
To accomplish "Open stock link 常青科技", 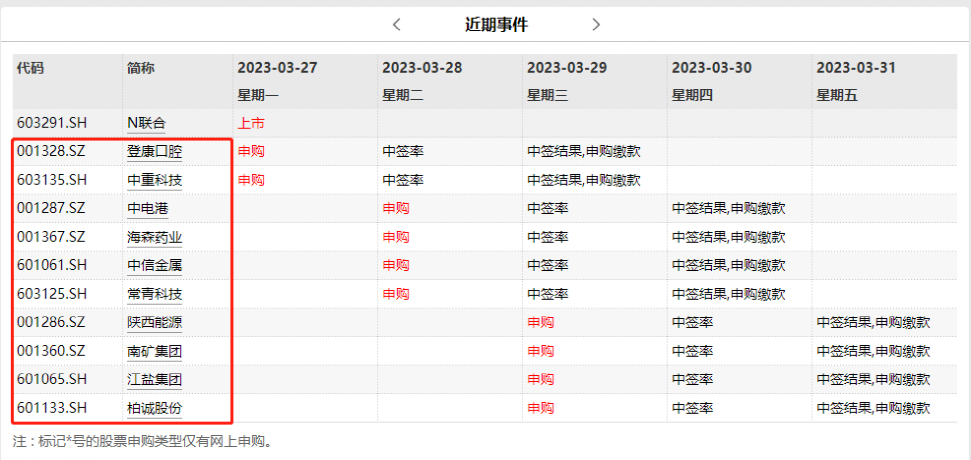I will (154, 294).
